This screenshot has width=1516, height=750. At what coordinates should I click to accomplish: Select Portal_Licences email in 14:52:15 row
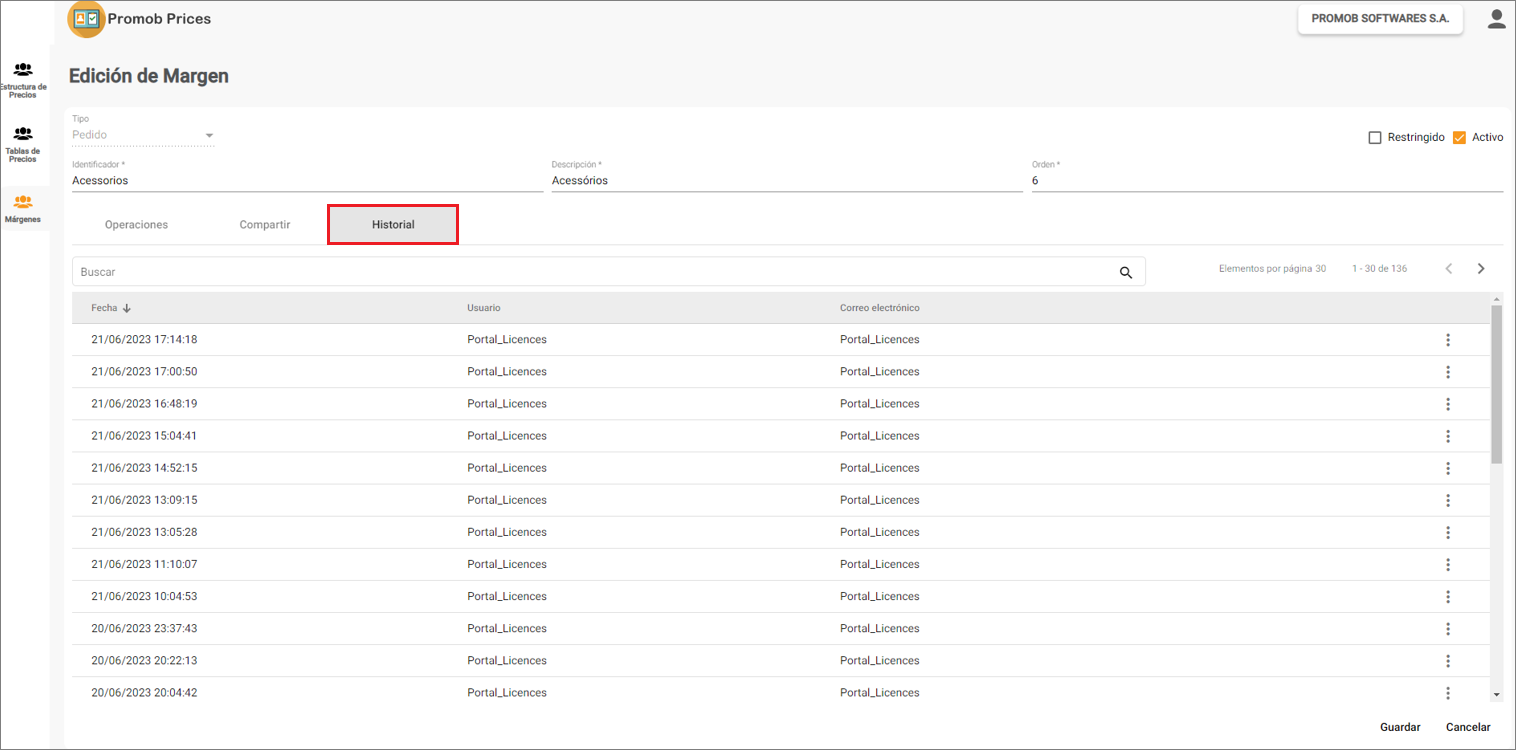pyautogui.click(x=880, y=468)
